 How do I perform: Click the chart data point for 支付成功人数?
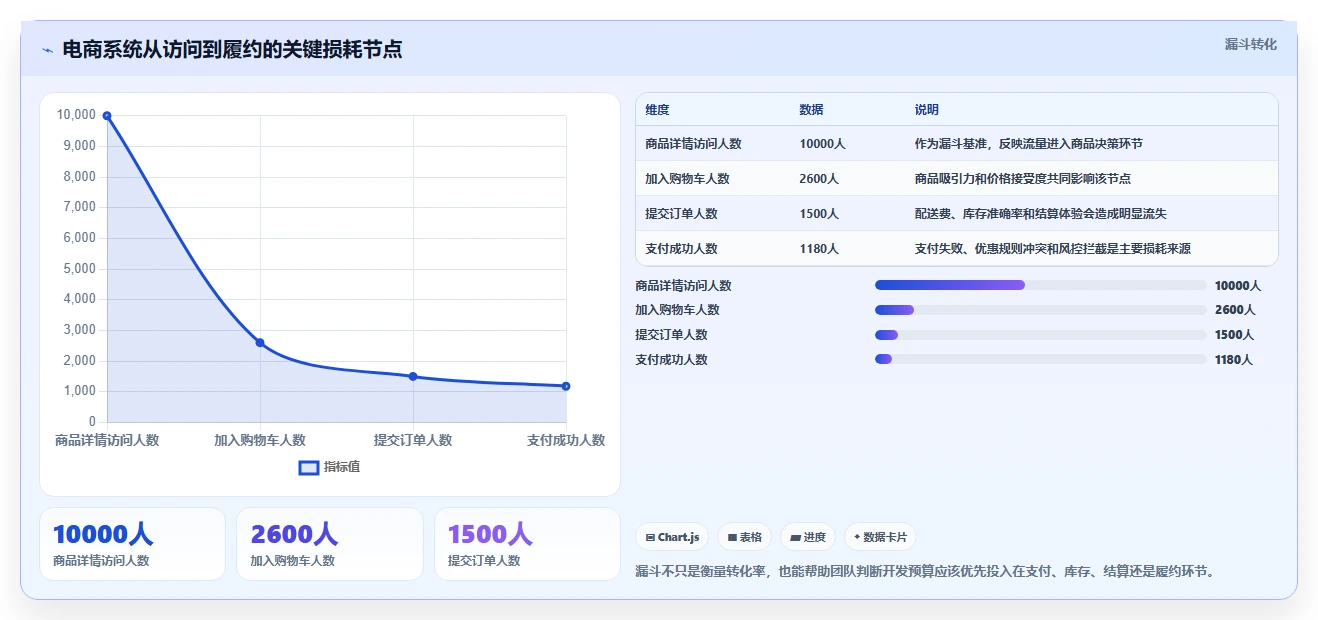tap(566, 386)
